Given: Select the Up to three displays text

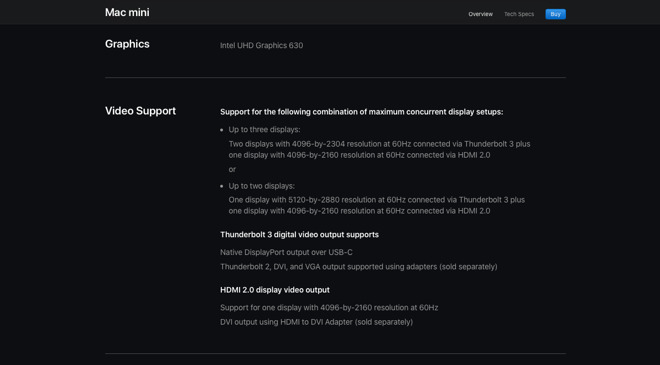Looking at the screenshot, I should coord(264,130).
